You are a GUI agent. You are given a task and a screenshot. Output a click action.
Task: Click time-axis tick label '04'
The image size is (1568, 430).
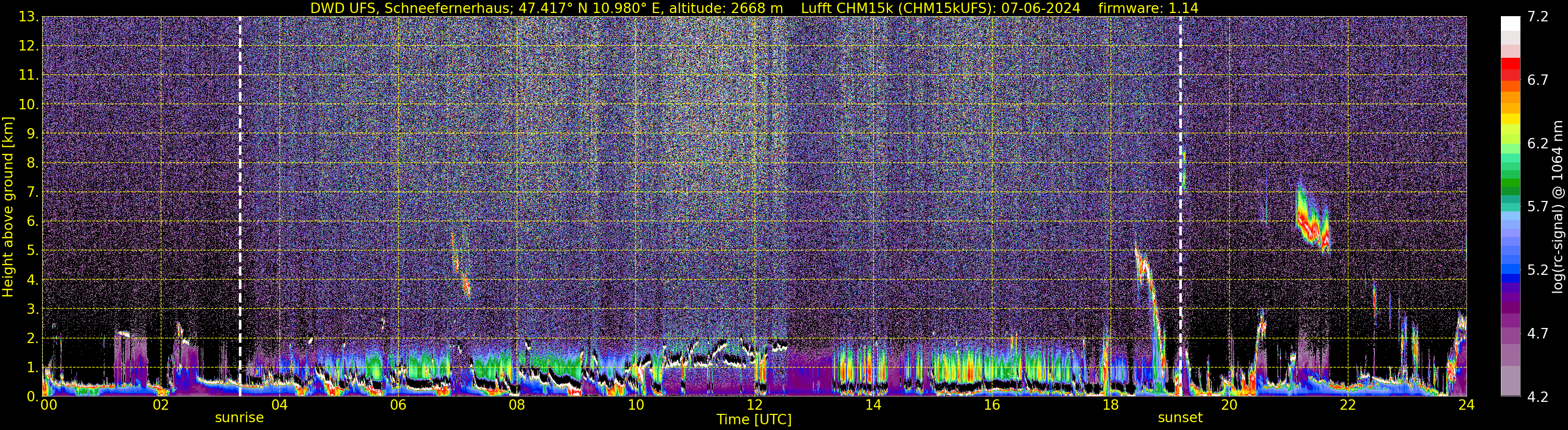tap(279, 405)
